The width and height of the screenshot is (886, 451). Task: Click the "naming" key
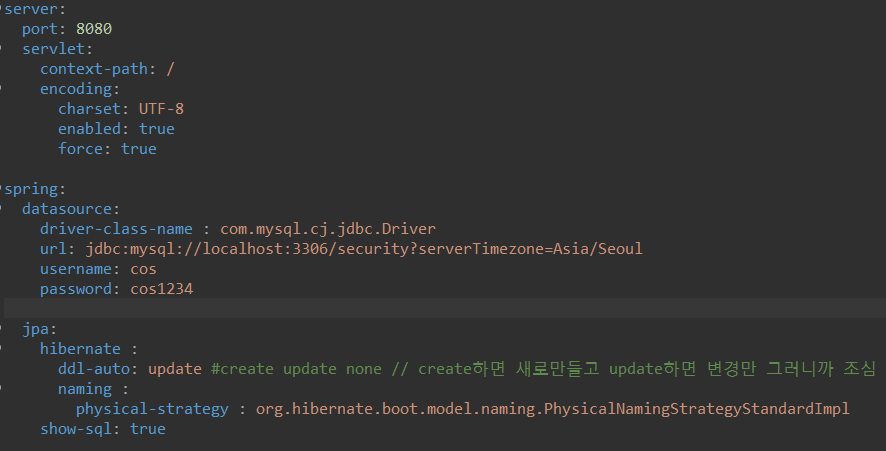[85, 389]
